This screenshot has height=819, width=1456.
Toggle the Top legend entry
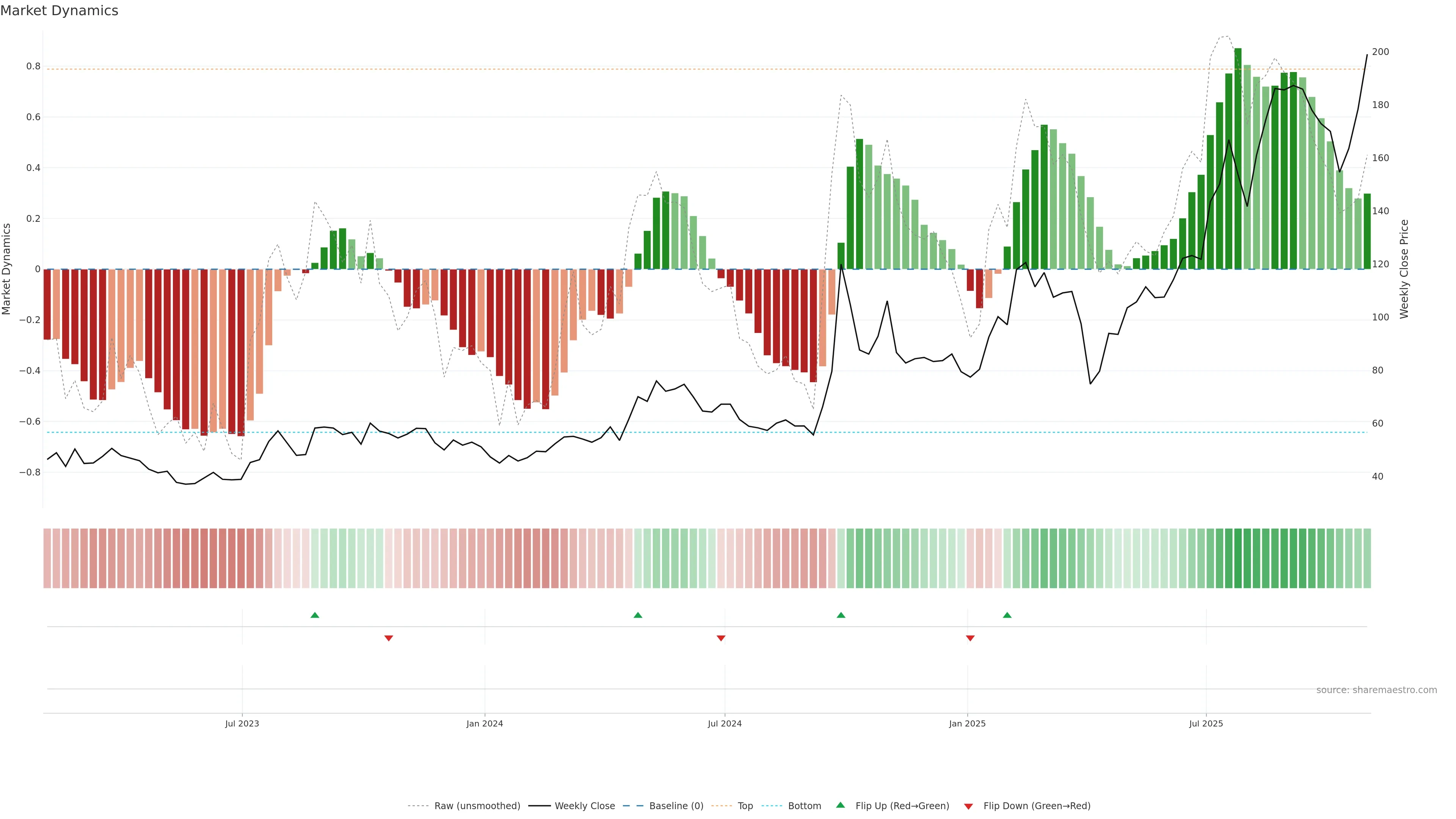click(745, 806)
